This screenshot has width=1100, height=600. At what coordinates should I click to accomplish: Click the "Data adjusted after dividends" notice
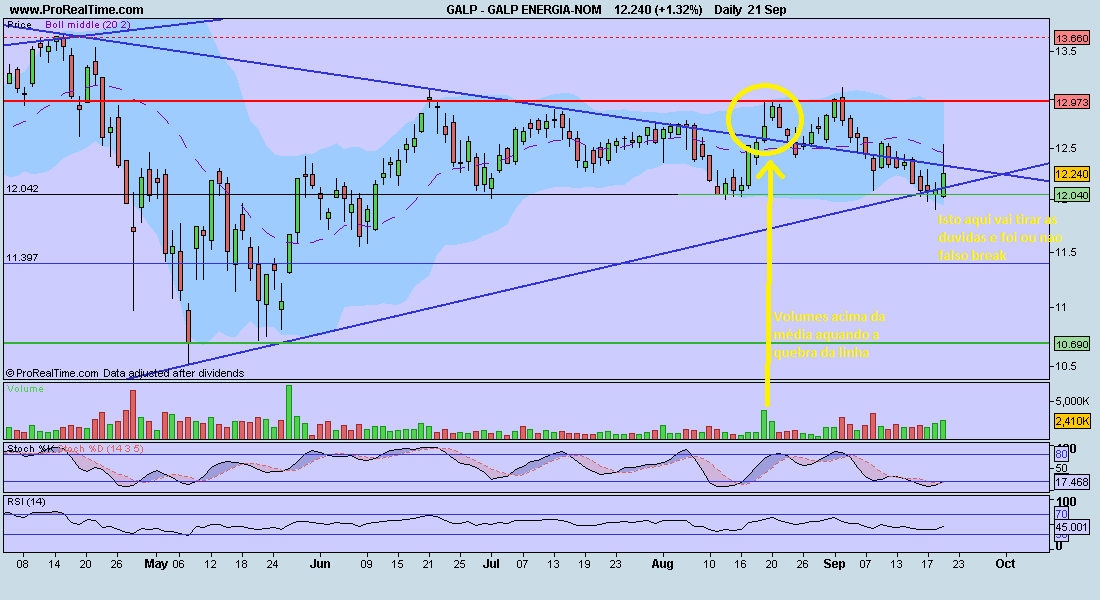click(173, 373)
